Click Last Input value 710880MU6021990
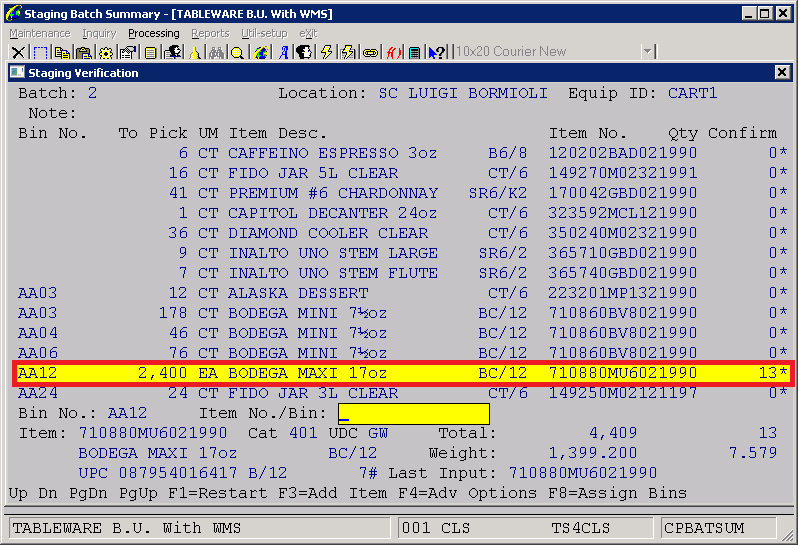 tap(583, 473)
